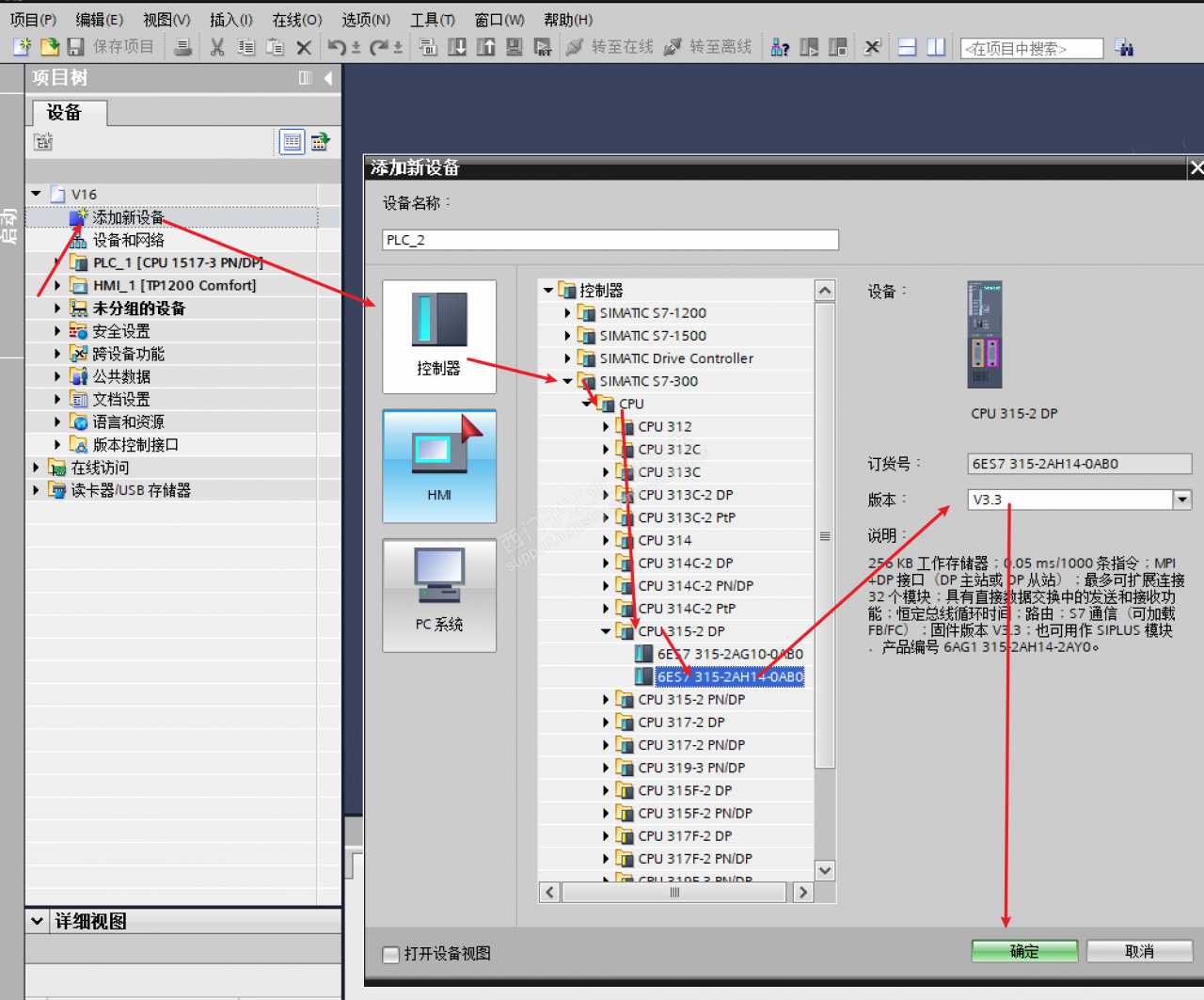Click the split editor vertically icon
Viewport: 1204px width, 1000px height.
click(x=936, y=46)
